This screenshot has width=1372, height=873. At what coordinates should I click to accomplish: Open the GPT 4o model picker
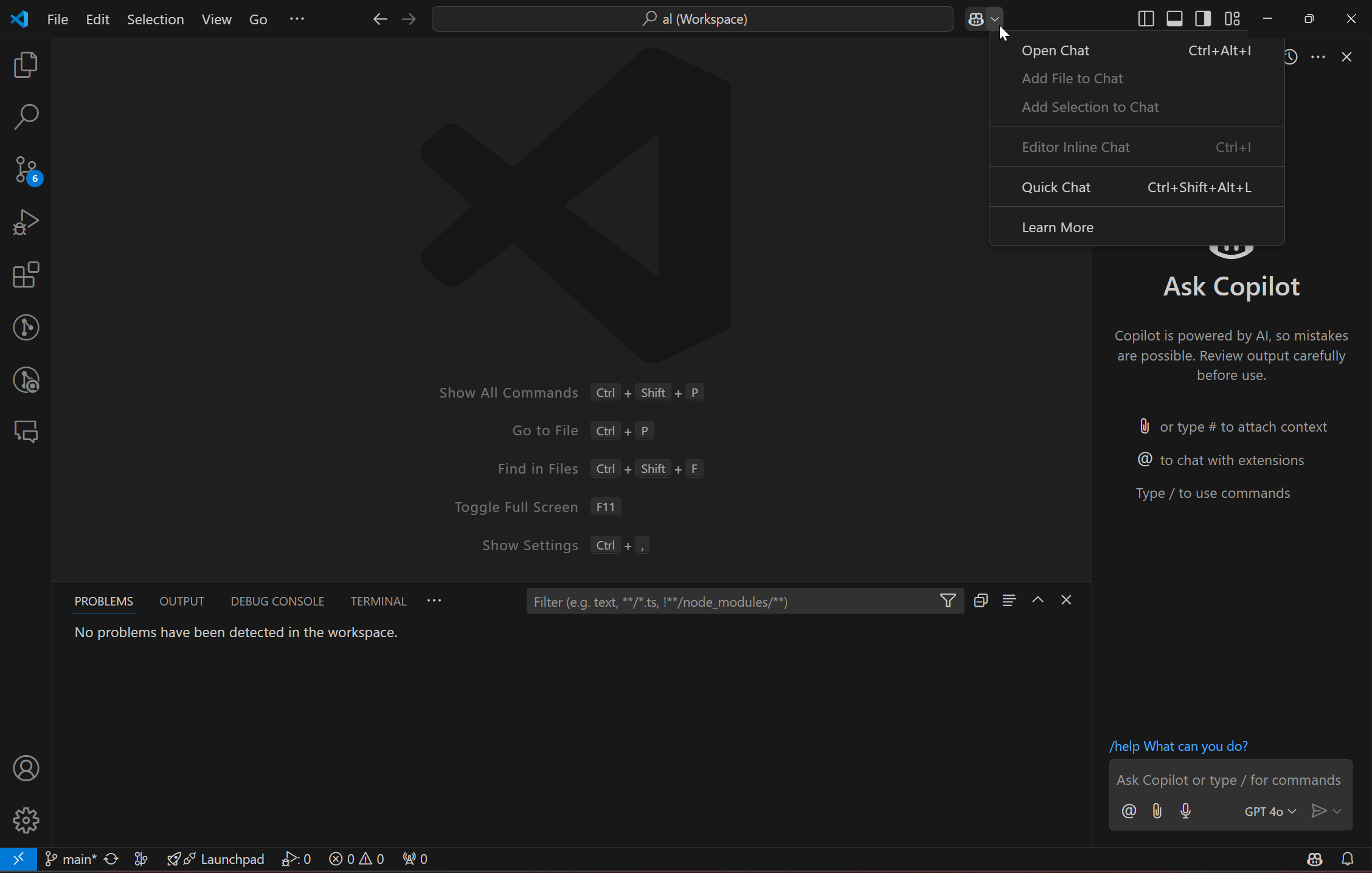pyautogui.click(x=1269, y=811)
